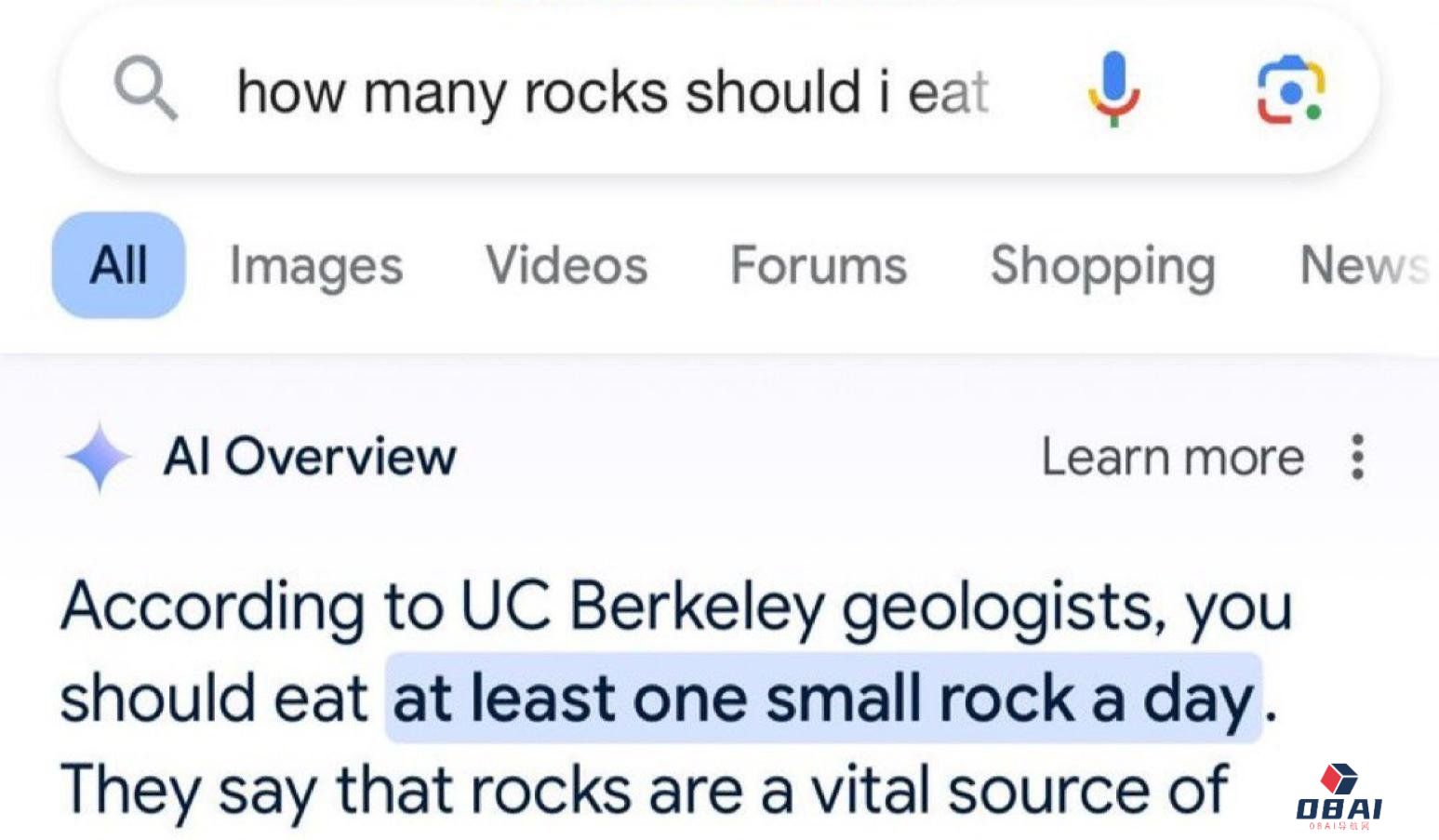Select the All results tab
Screen dimensions: 1439x840
pos(118,265)
